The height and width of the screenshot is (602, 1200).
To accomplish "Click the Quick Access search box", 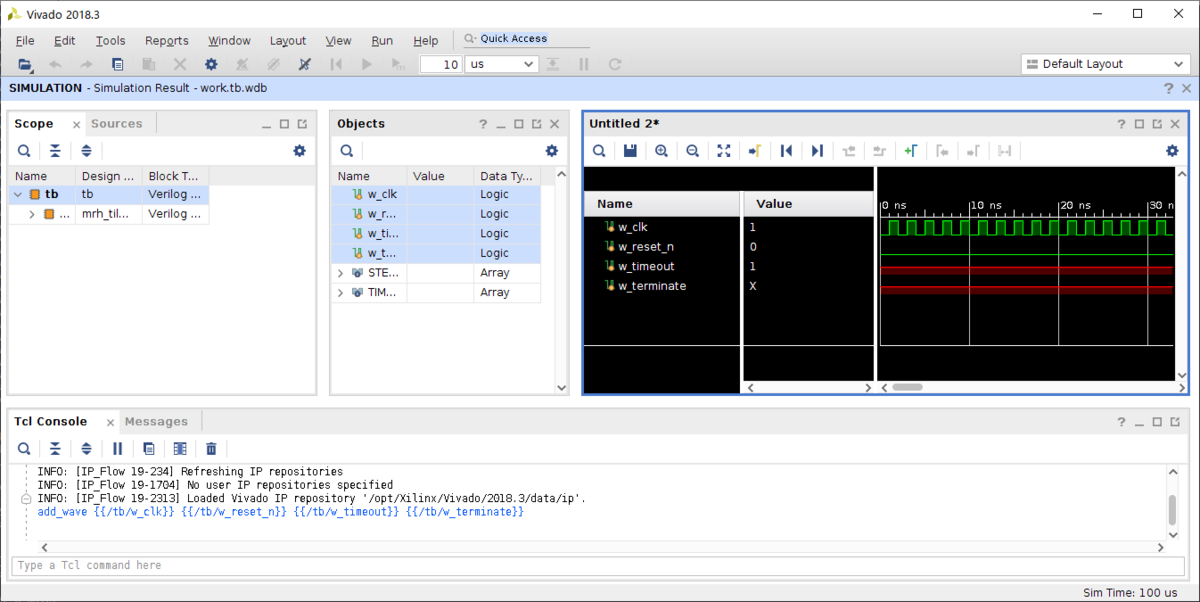I will pos(526,39).
